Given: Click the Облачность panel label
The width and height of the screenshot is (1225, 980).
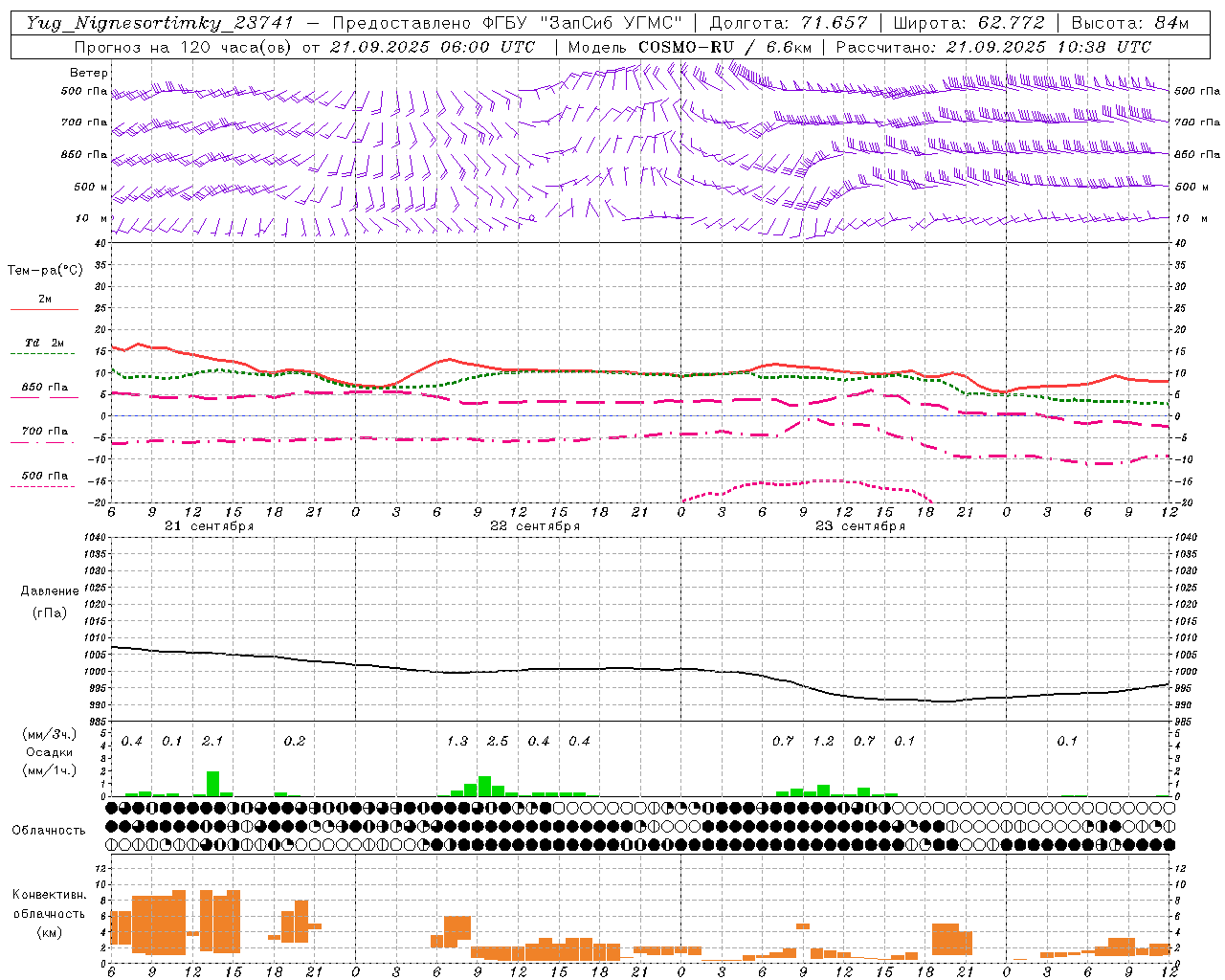Looking at the screenshot, I should coord(49,830).
